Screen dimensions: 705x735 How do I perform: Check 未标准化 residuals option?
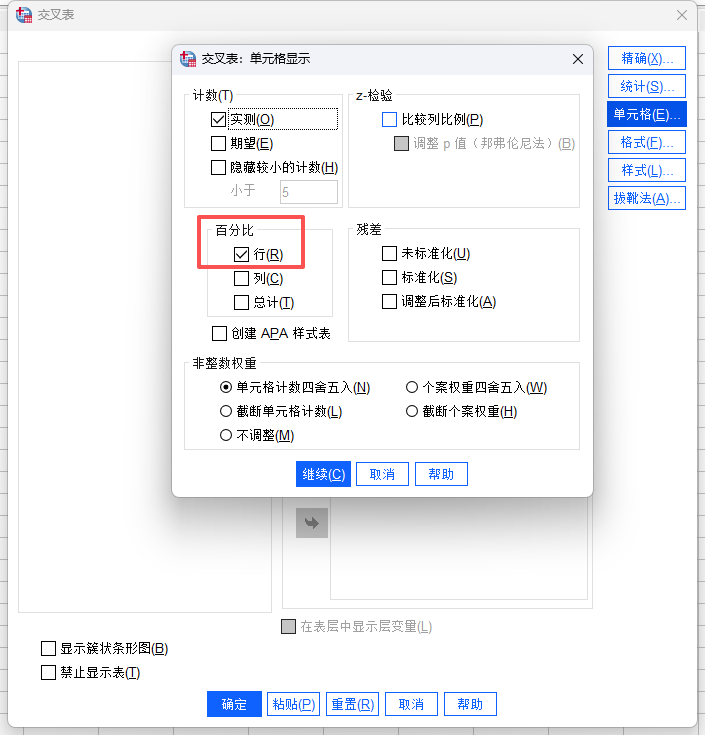(390, 253)
